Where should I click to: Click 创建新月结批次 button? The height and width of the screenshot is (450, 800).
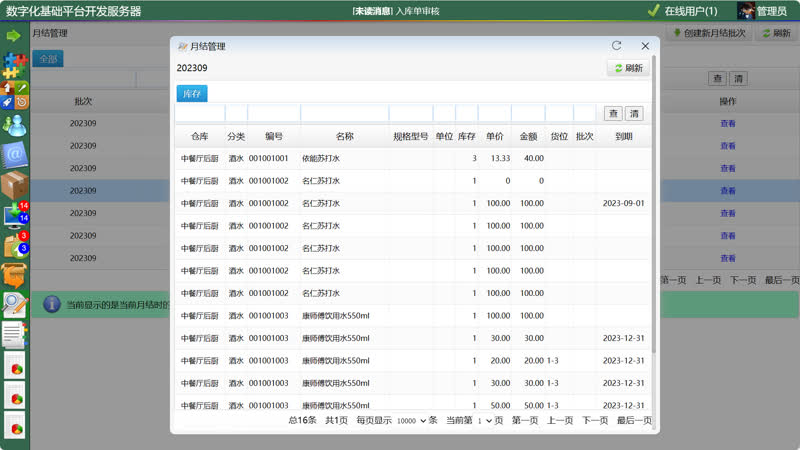[709, 33]
